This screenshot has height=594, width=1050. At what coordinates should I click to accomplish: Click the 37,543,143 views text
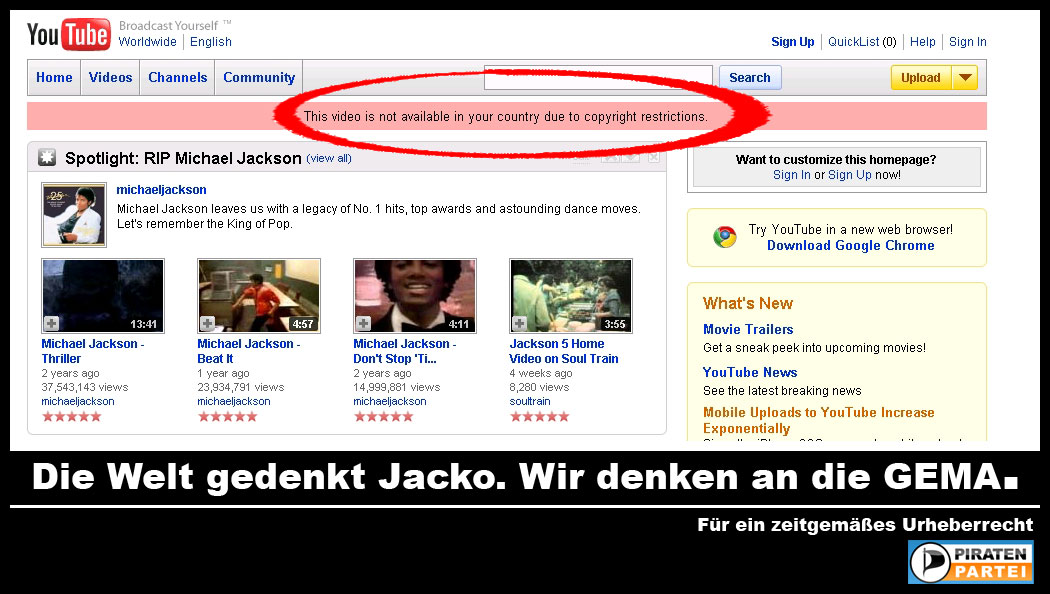84,387
